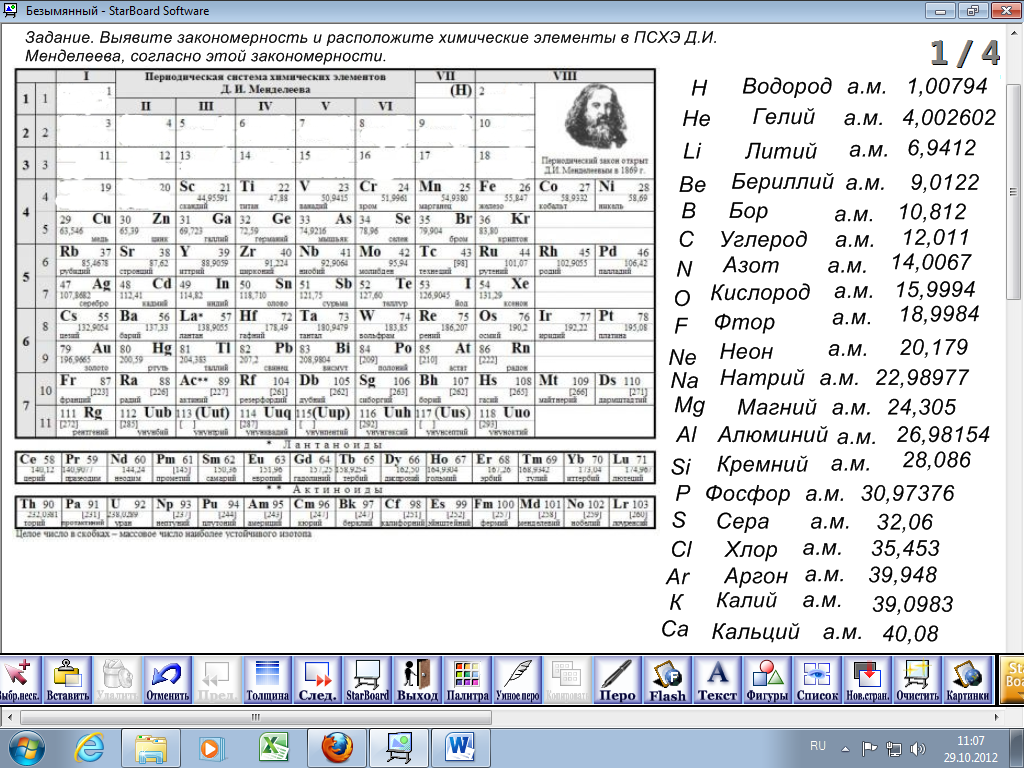Select the Умное перо smart pen
The height and width of the screenshot is (768, 1024).
pos(517,680)
